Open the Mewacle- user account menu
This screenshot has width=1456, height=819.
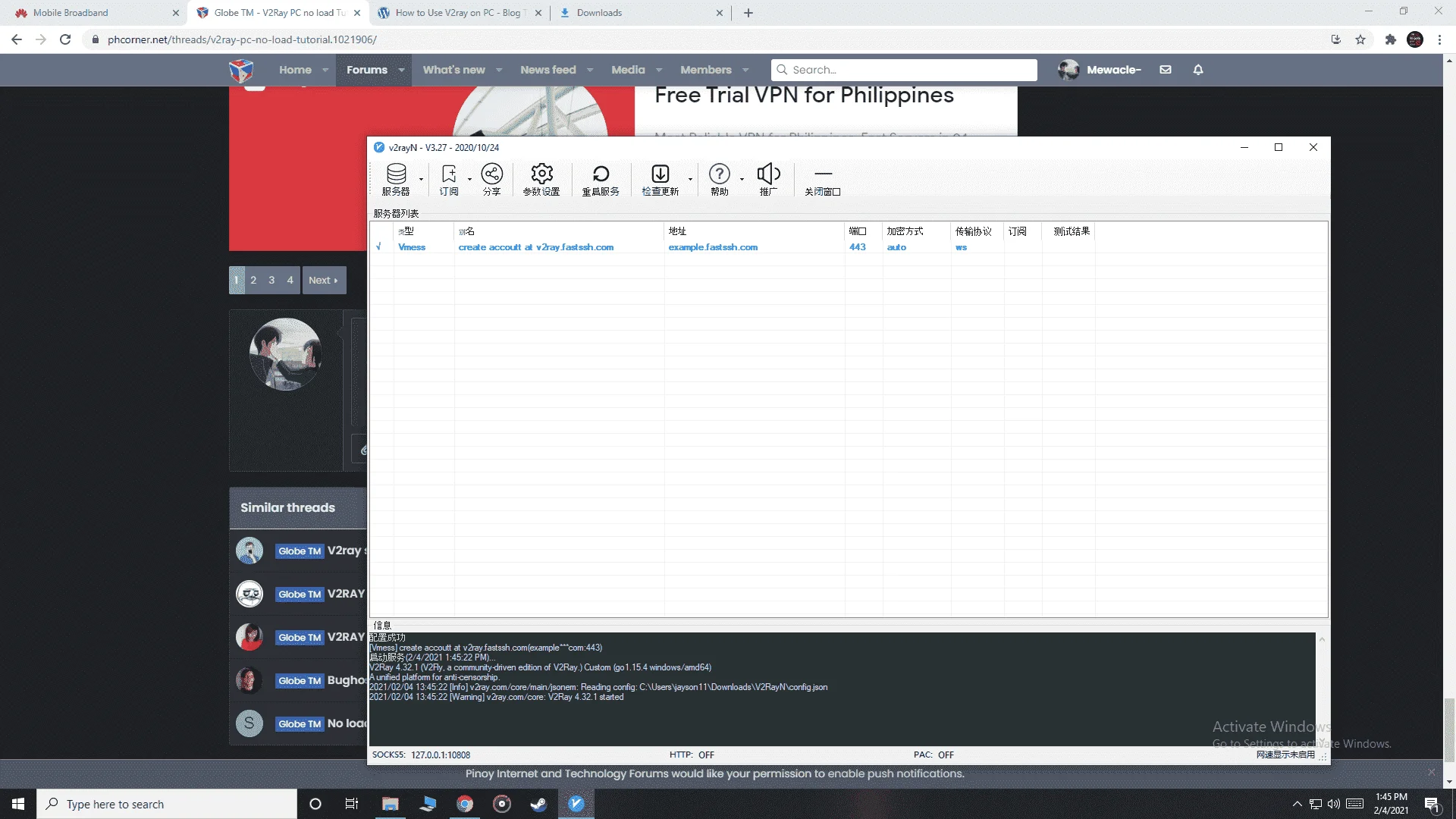coord(1100,70)
